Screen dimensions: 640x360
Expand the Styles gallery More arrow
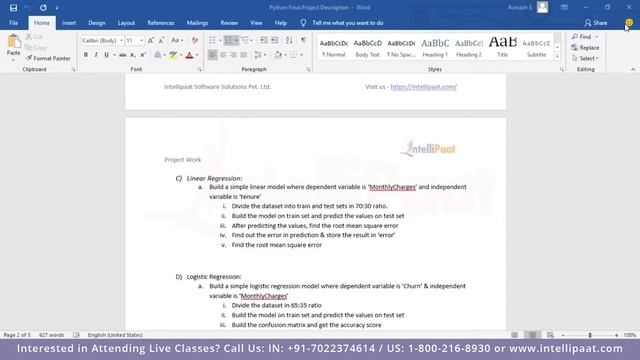coord(557,57)
